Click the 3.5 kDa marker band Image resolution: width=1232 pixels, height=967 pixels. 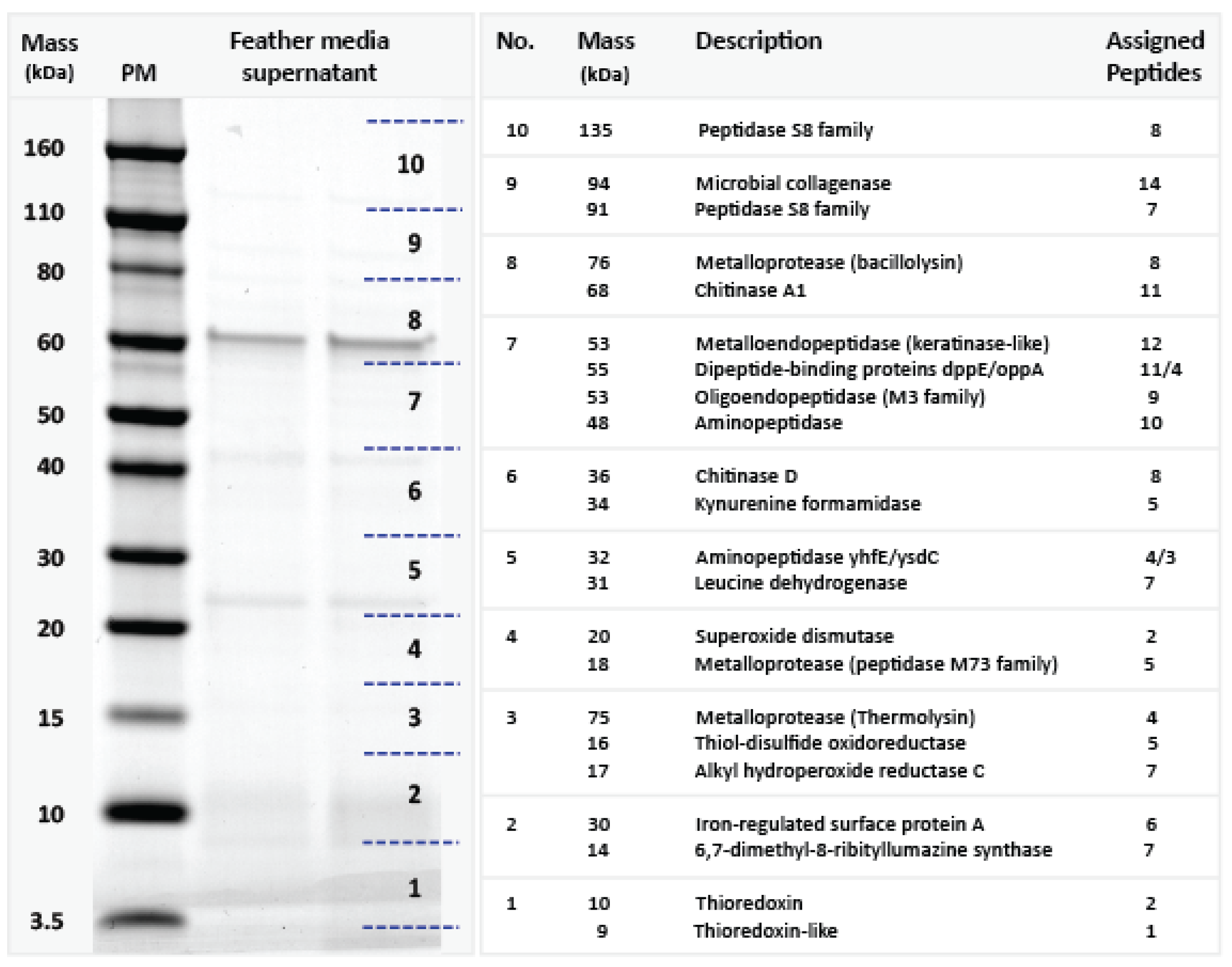pos(143,920)
